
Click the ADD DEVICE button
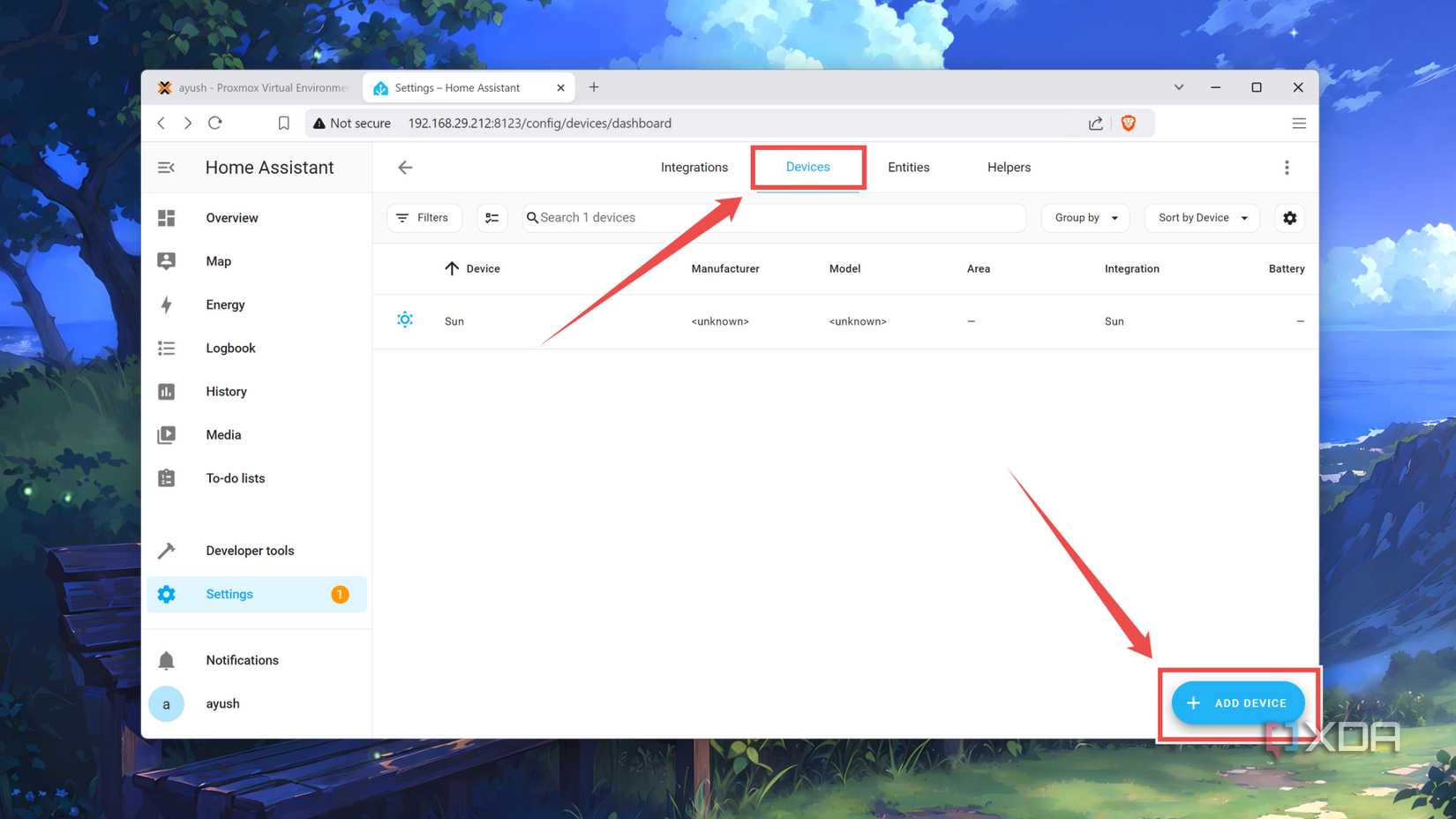[1238, 703]
